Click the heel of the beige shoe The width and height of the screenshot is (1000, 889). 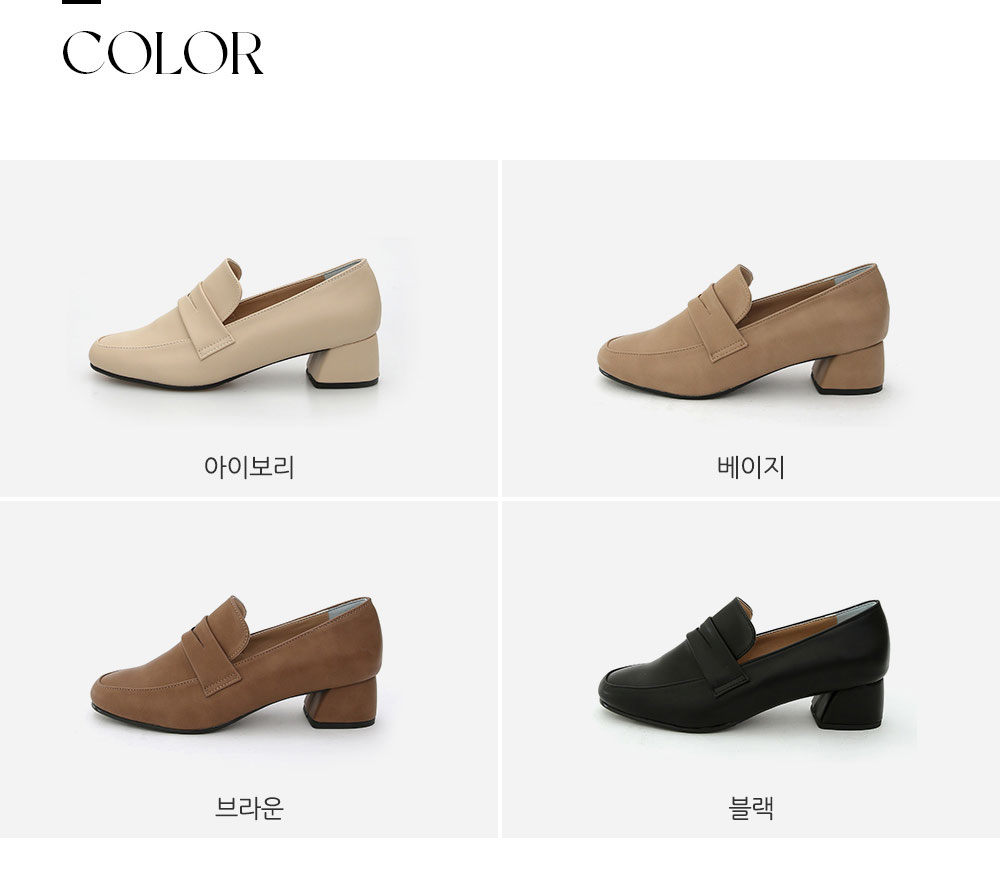pos(848,369)
